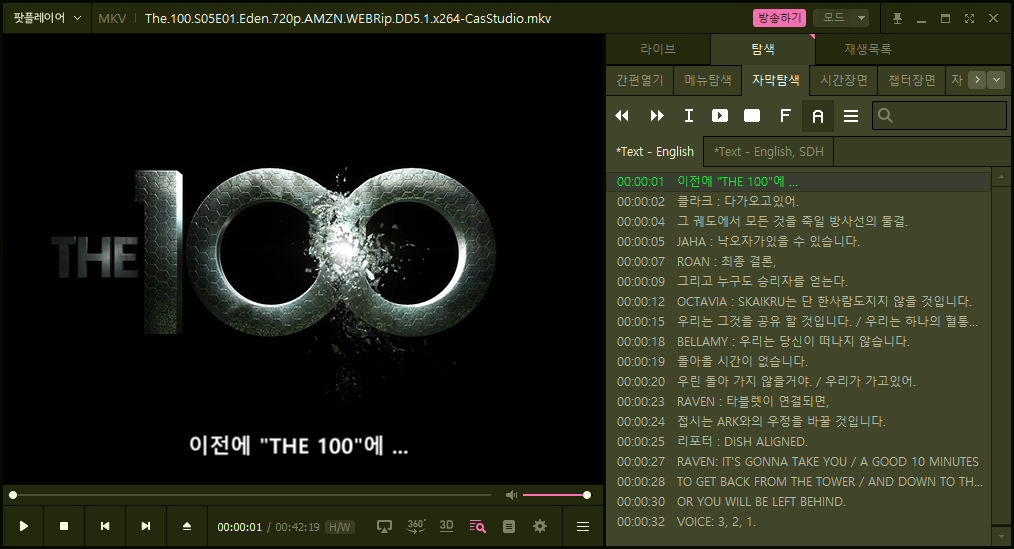Toggle fullscreen with the expand arrows icon
Image resolution: width=1014 pixels, height=549 pixels.
pos(969,18)
